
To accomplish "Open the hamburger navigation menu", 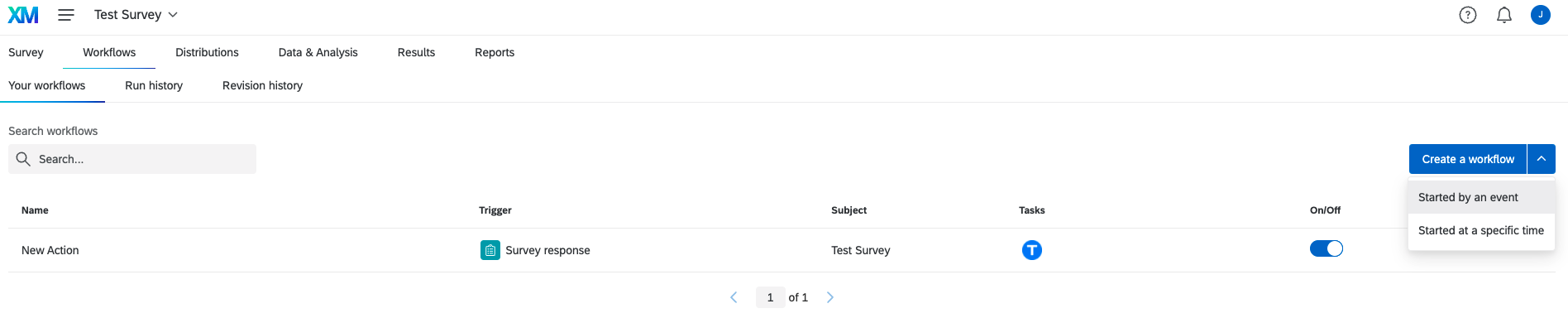I will [x=66, y=15].
